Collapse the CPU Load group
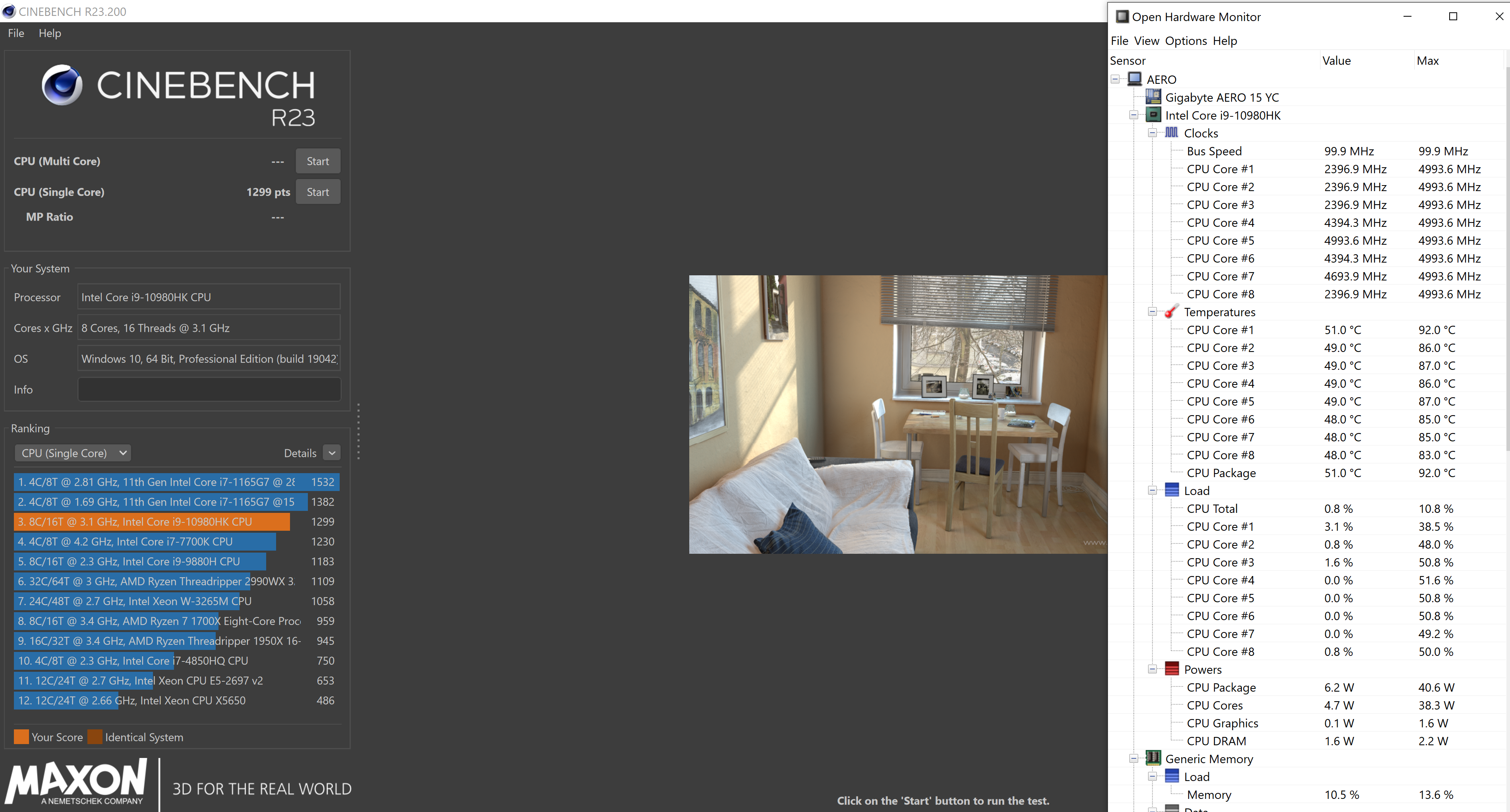 pyautogui.click(x=1152, y=491)
